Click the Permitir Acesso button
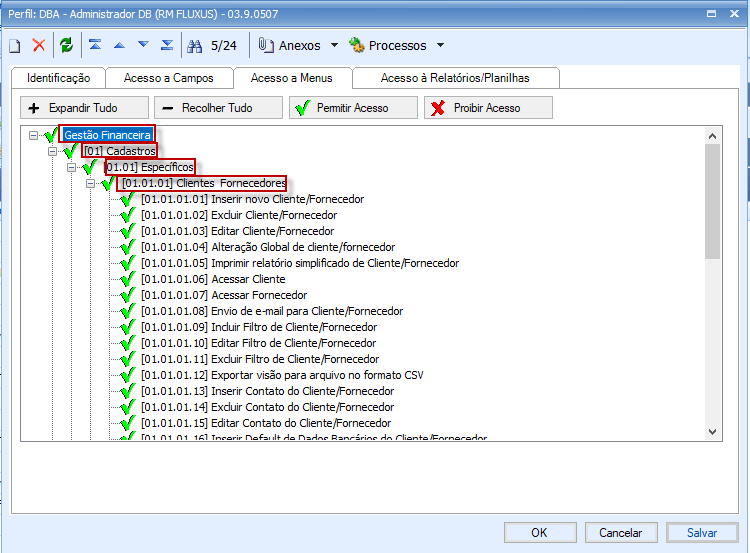 pos(353,108)
